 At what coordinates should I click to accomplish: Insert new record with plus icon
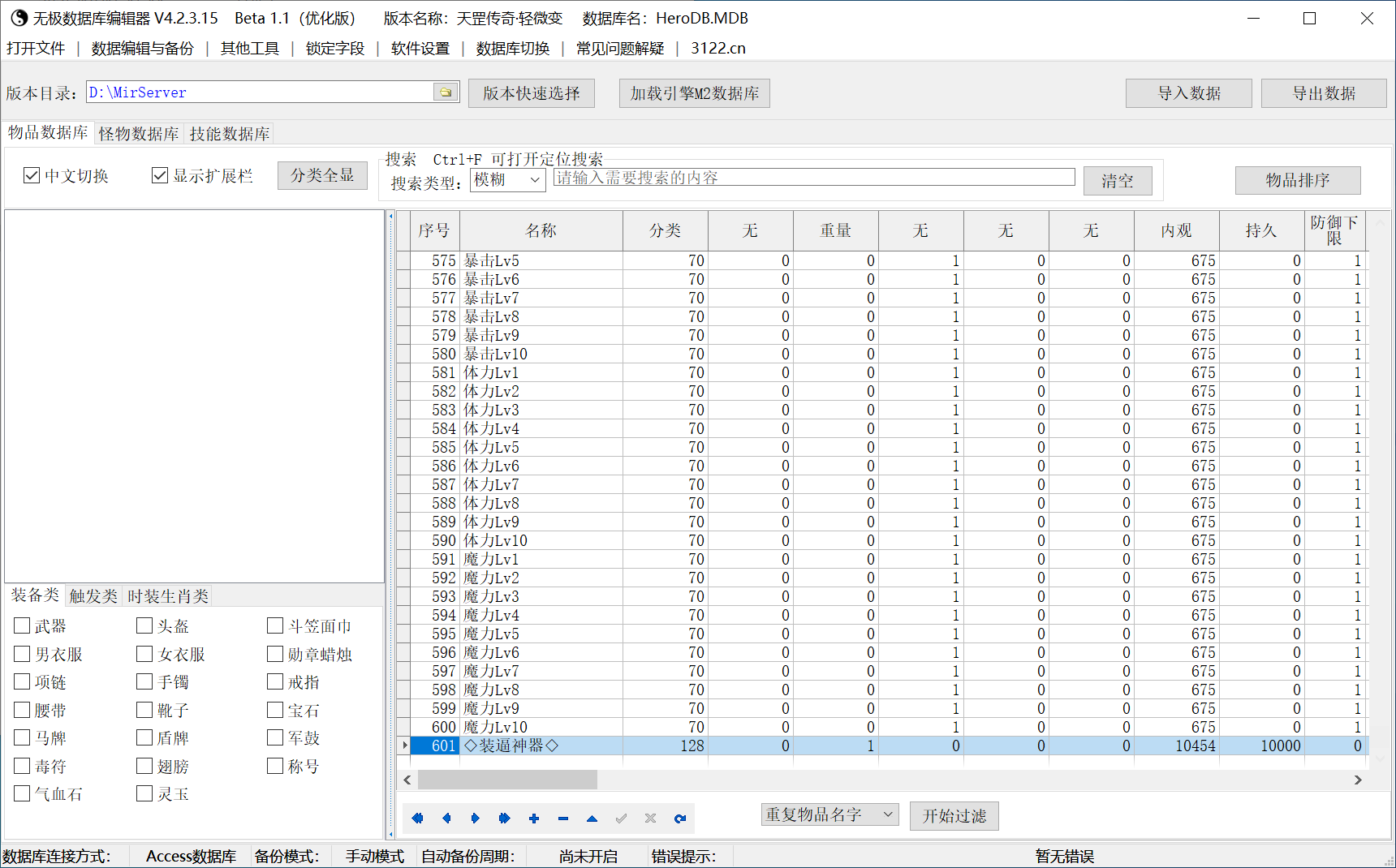click(534, 819)
